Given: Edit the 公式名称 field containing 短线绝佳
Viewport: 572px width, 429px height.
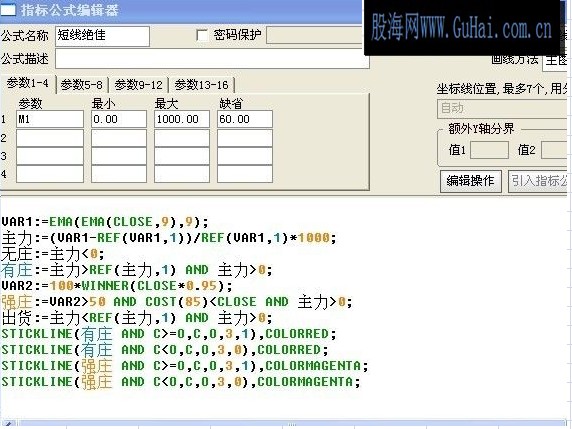Looking at the screenshot, I should point(103,36).
